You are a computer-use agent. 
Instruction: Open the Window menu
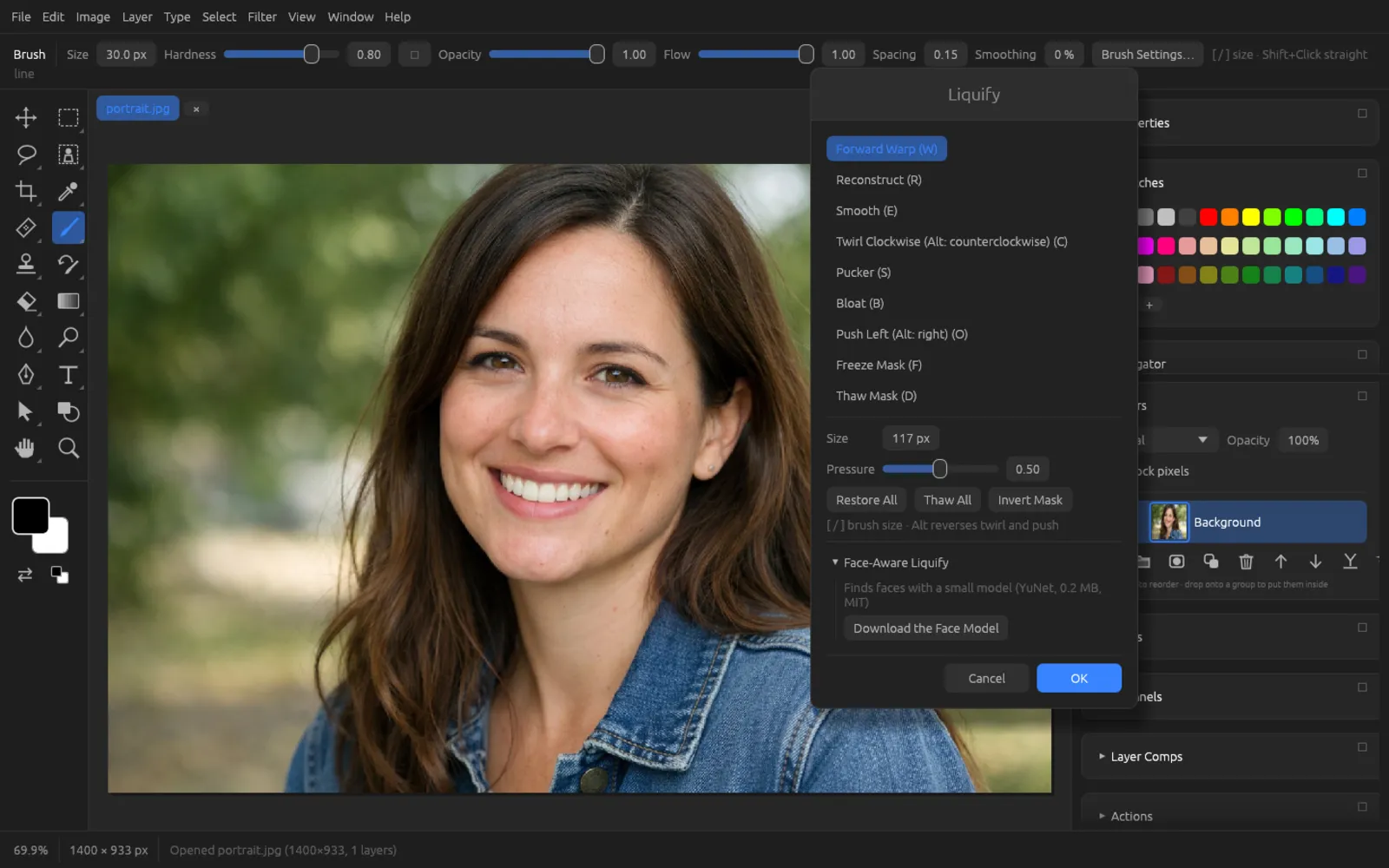(x=350, y=16)
